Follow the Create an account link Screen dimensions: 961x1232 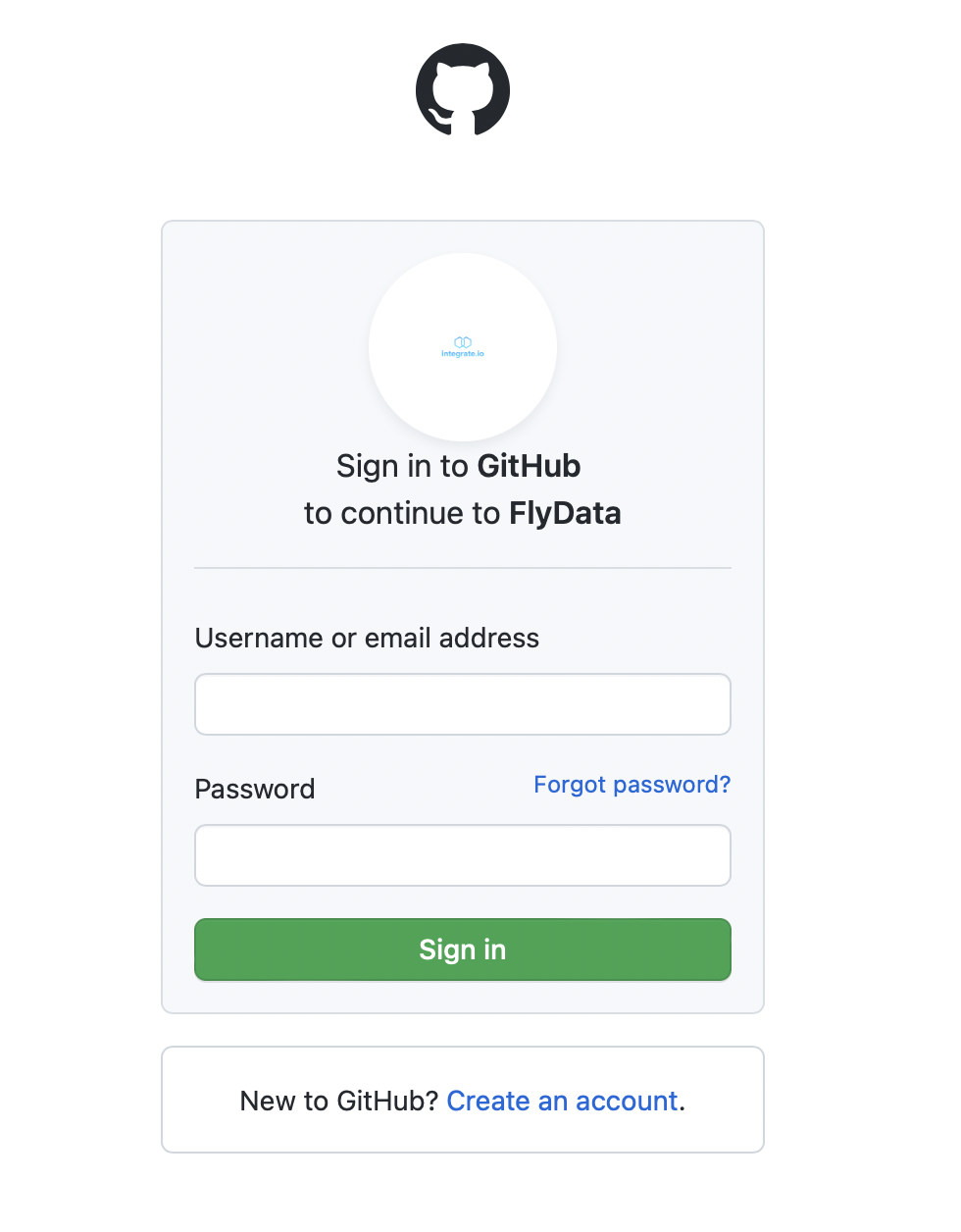562,1101
